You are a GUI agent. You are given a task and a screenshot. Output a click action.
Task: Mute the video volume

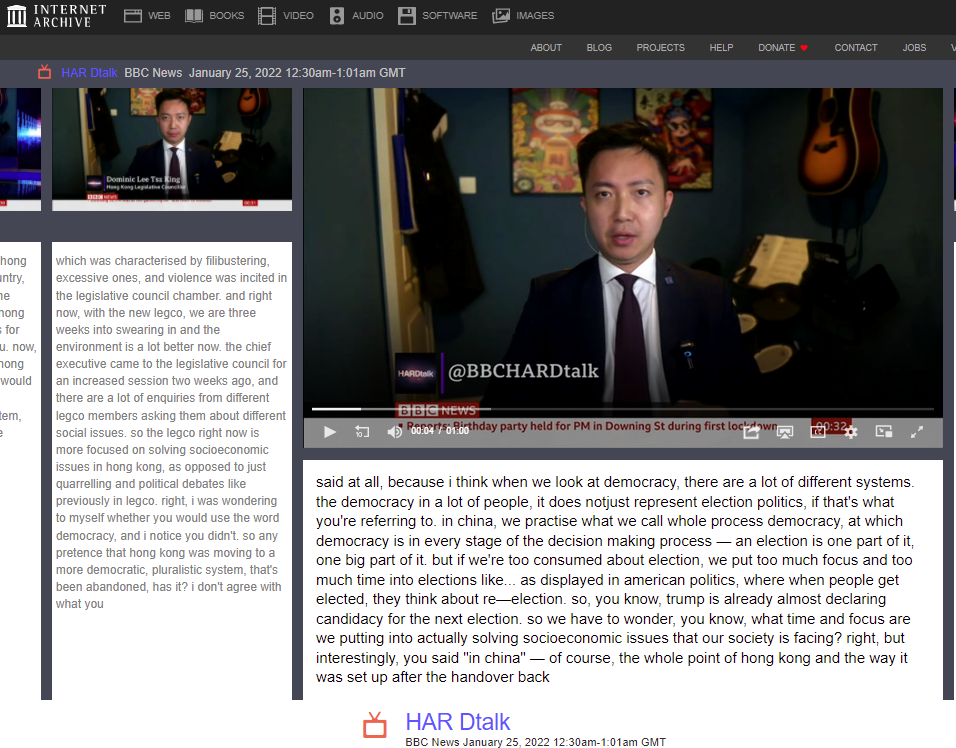click(394, 432)
